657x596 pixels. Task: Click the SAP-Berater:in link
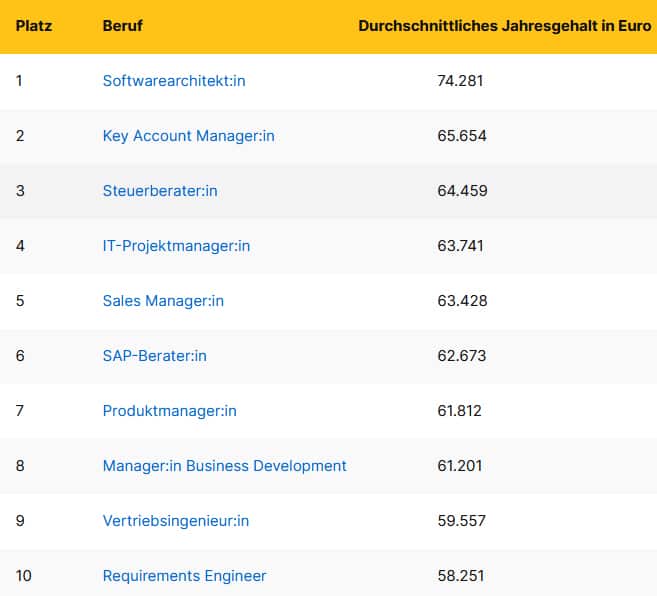[x=155, y=356]
